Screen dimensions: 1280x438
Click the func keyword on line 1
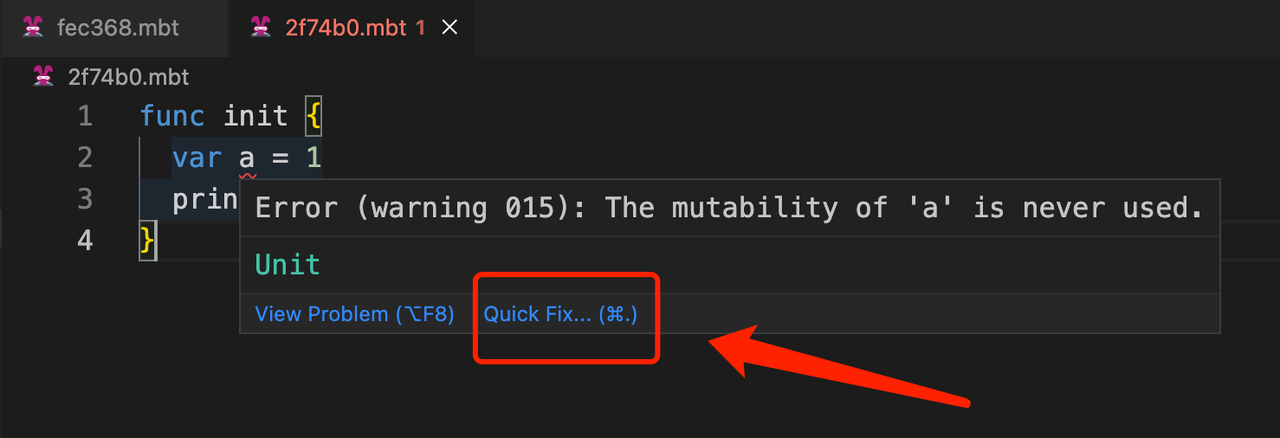(172, 116)
